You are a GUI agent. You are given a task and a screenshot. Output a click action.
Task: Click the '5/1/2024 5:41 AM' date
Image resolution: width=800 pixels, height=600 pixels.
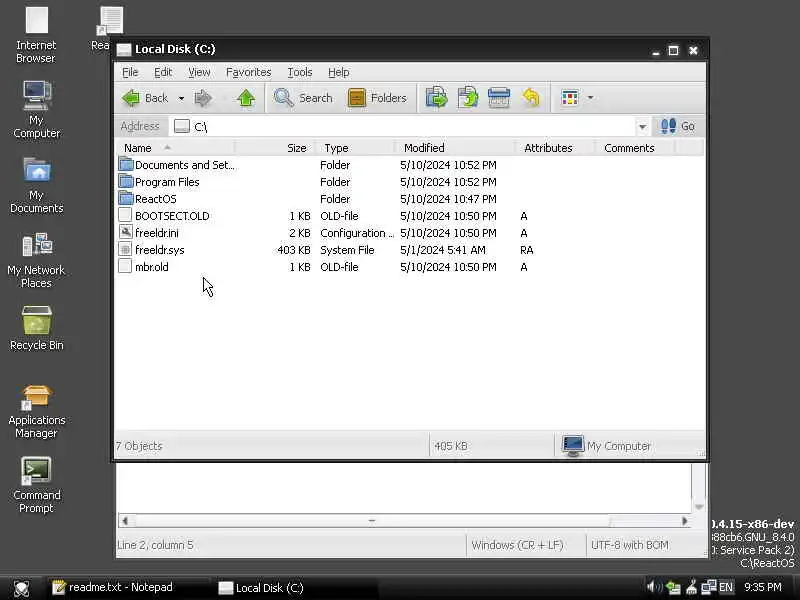[443, 250]
